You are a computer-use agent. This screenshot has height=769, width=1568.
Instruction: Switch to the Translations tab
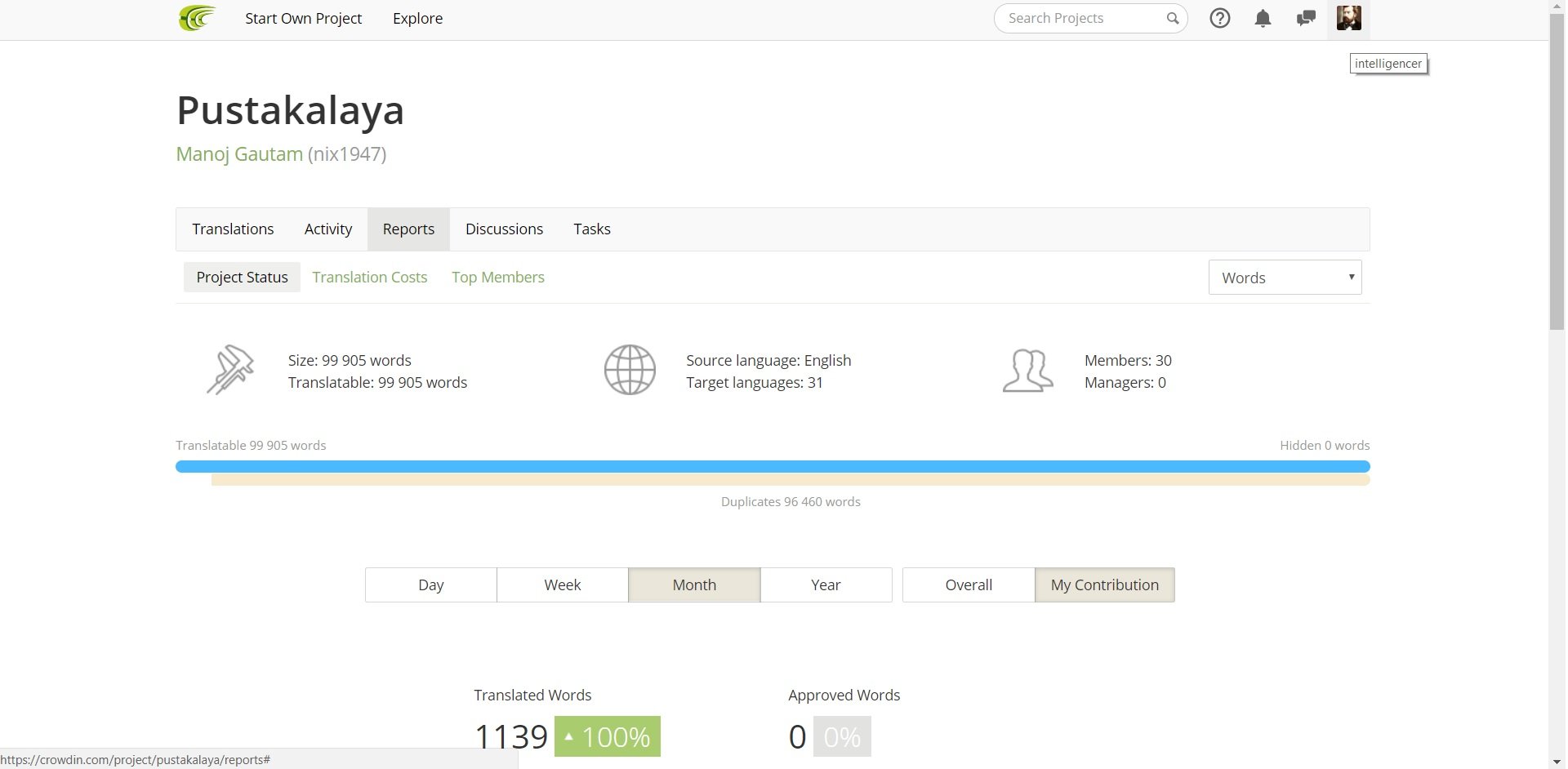coord(233,229)
